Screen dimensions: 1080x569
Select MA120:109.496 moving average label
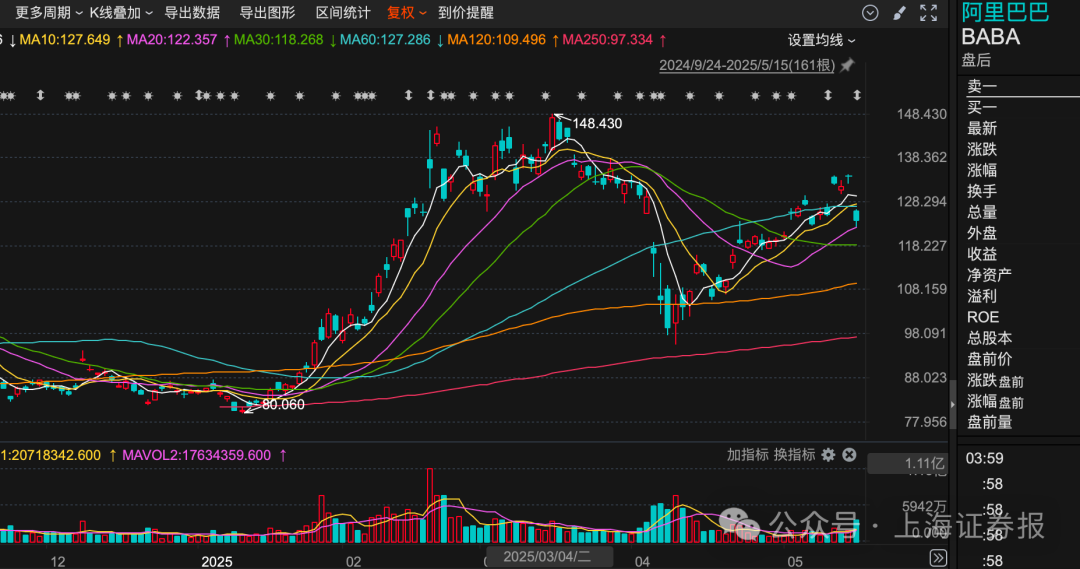point(497,40)
